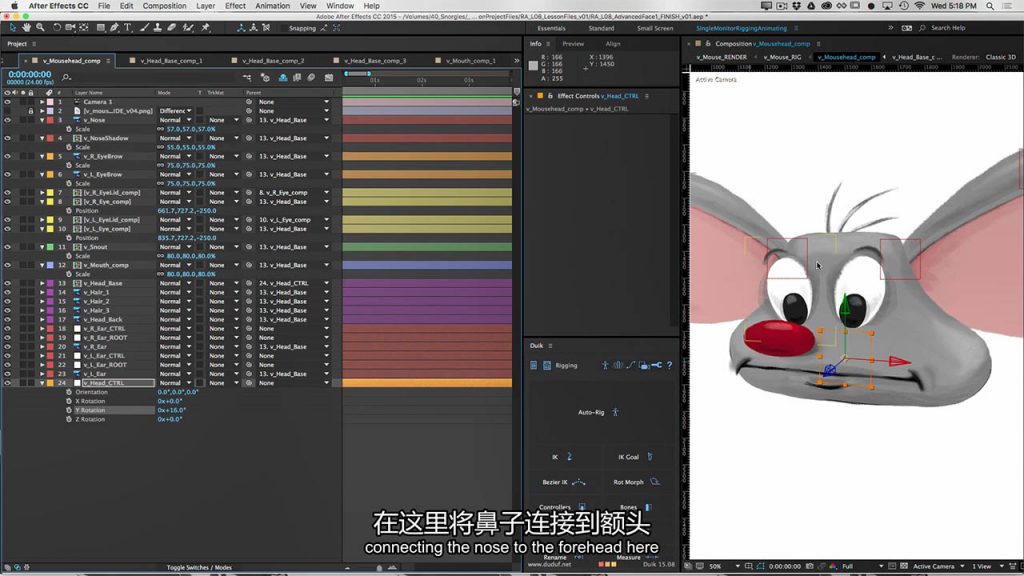1024x576 pixels.
Task: Toggle Hide Shy Layers icon in timeline
Action: (x=283, y=78)
